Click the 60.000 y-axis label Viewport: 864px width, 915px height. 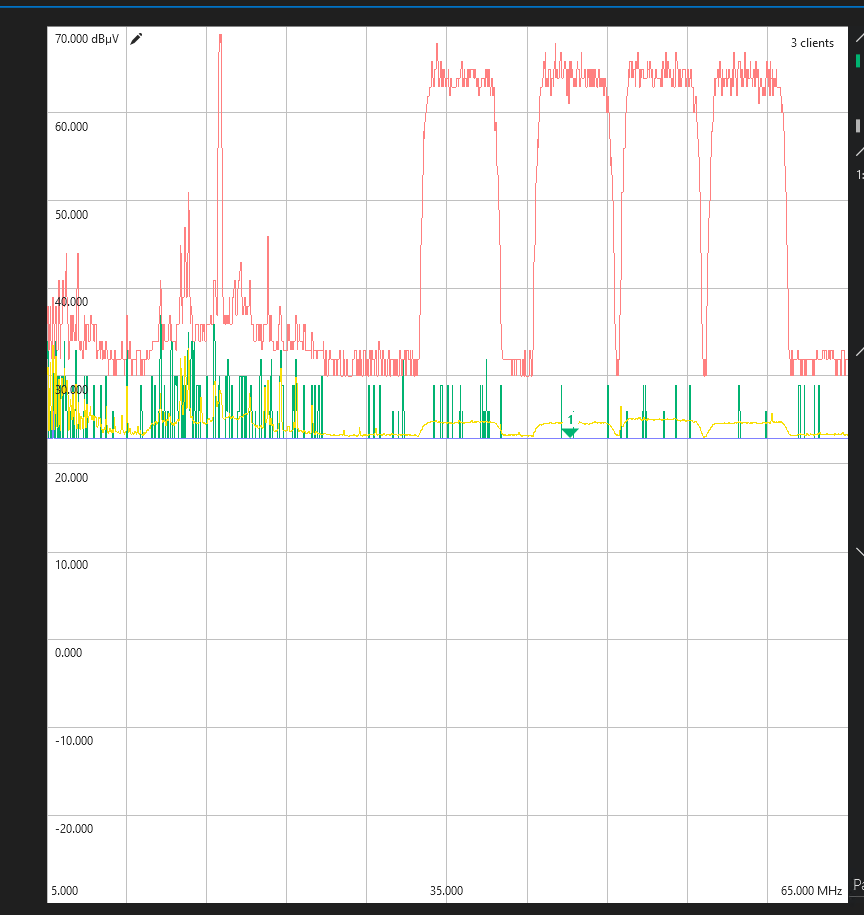pos(72,127)
